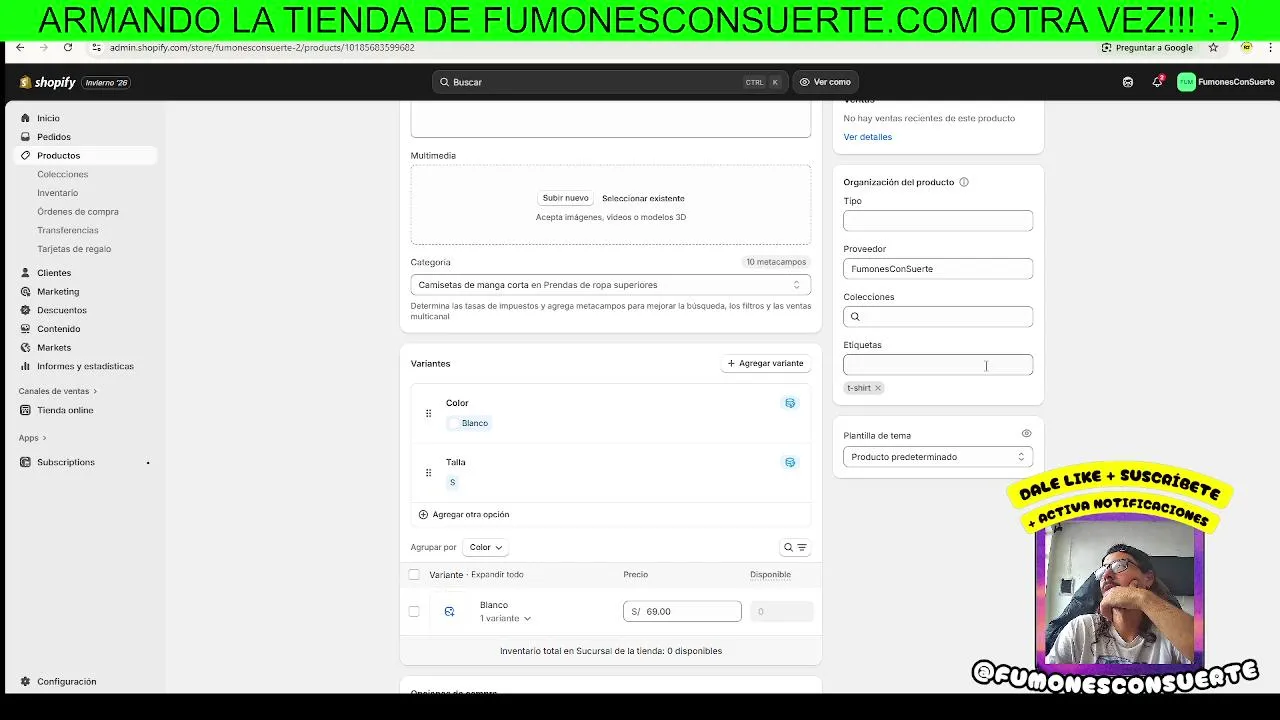Click the Subir nuevo button
The height and width of the screenshot is (720, 1280).
[x=566, y=198]
